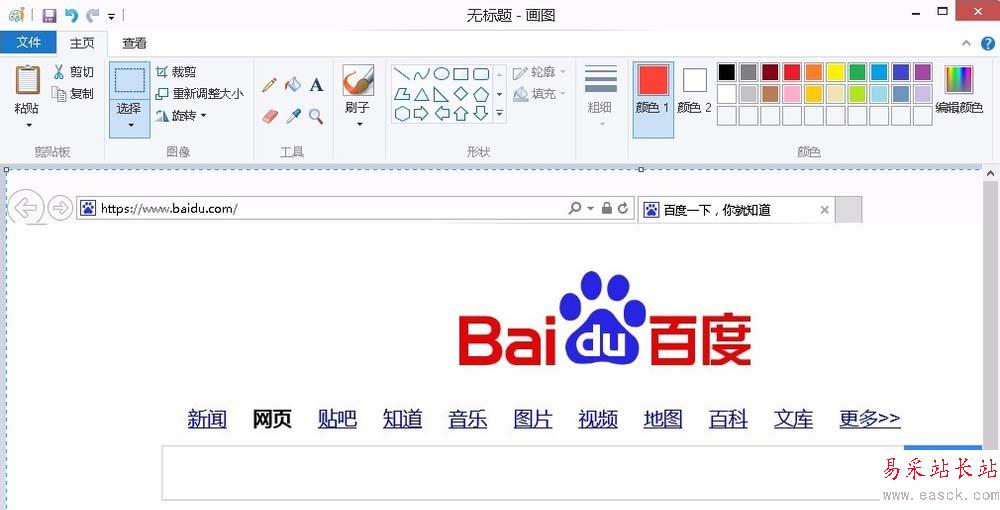Viewport: 1000px width, 510px height.
Task: Select the Pencil tool
Action: (269, 84)
